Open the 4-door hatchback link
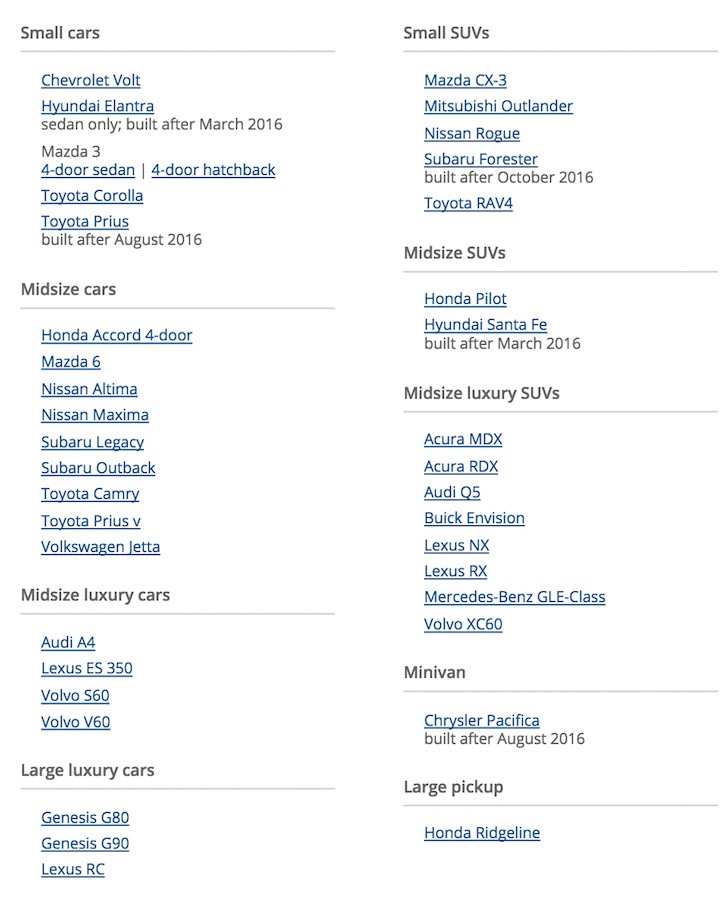 [213, 170]
